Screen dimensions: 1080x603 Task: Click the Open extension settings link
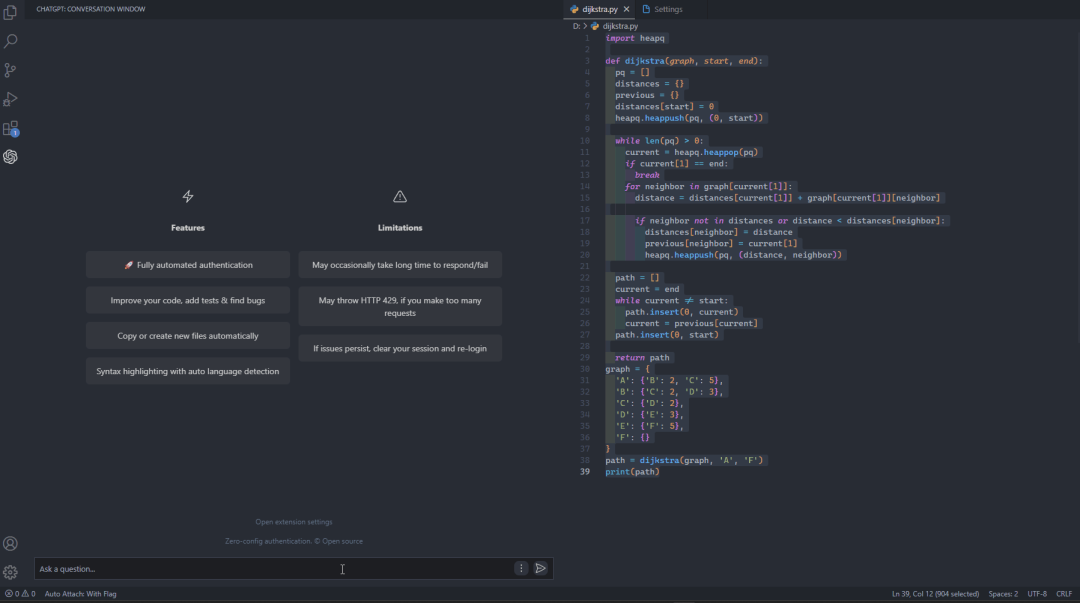(294, 522)
